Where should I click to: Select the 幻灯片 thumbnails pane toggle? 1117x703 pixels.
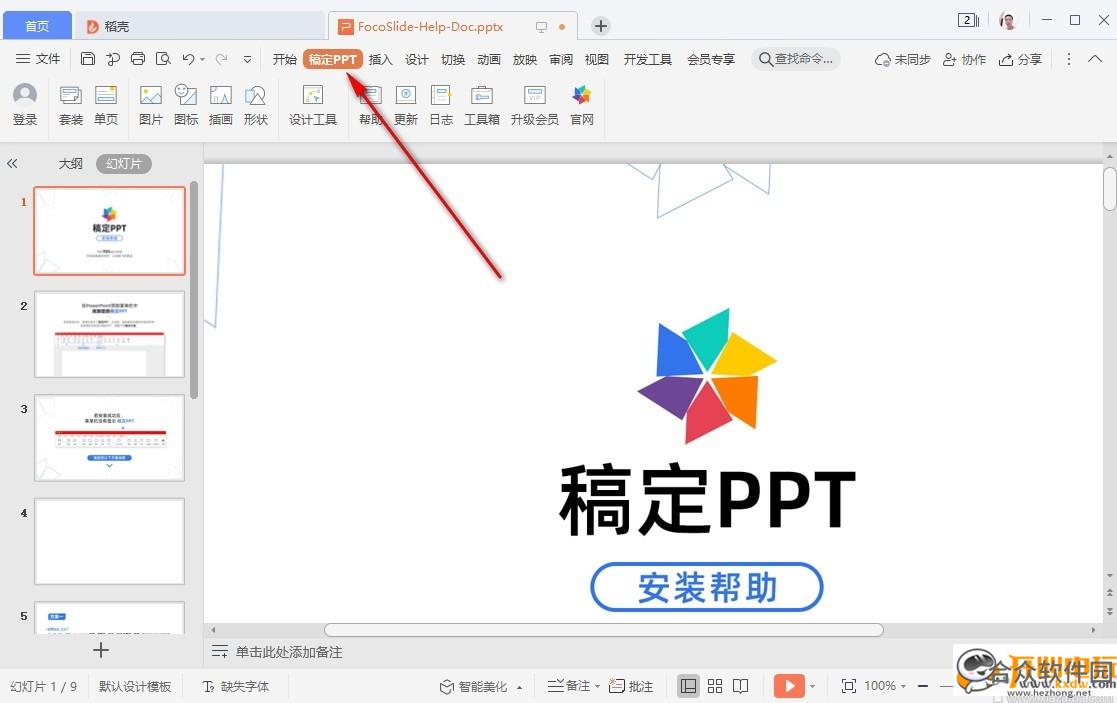coord(123,164)
